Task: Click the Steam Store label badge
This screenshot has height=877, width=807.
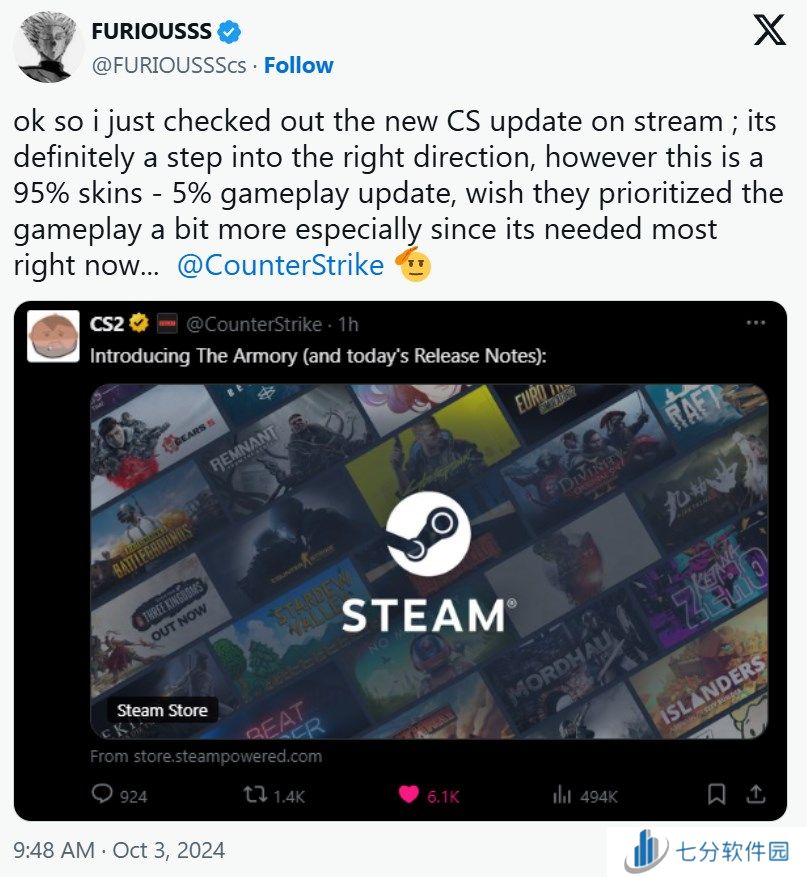Action: (x=162, y=710)
